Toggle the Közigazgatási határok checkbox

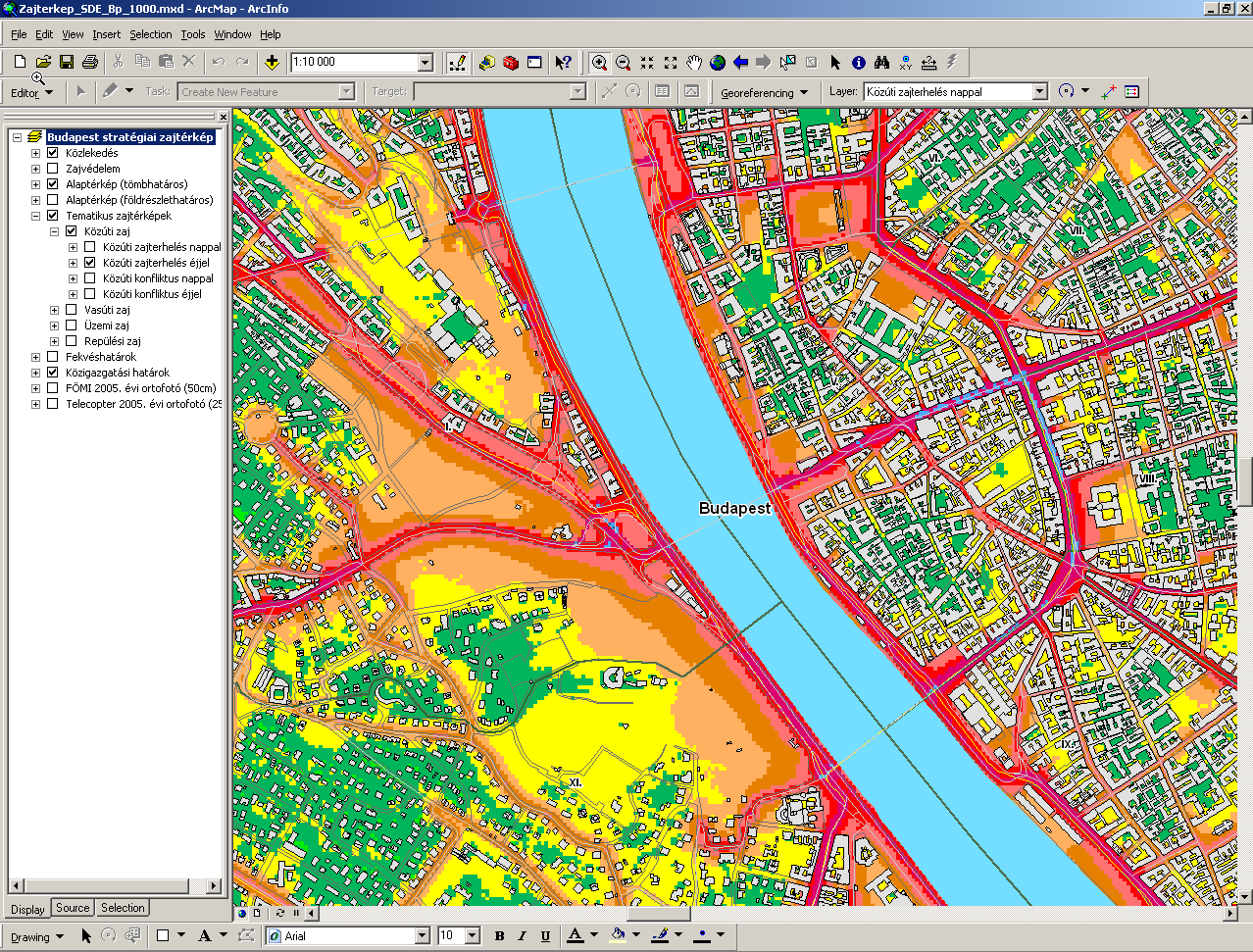point(53,373)
